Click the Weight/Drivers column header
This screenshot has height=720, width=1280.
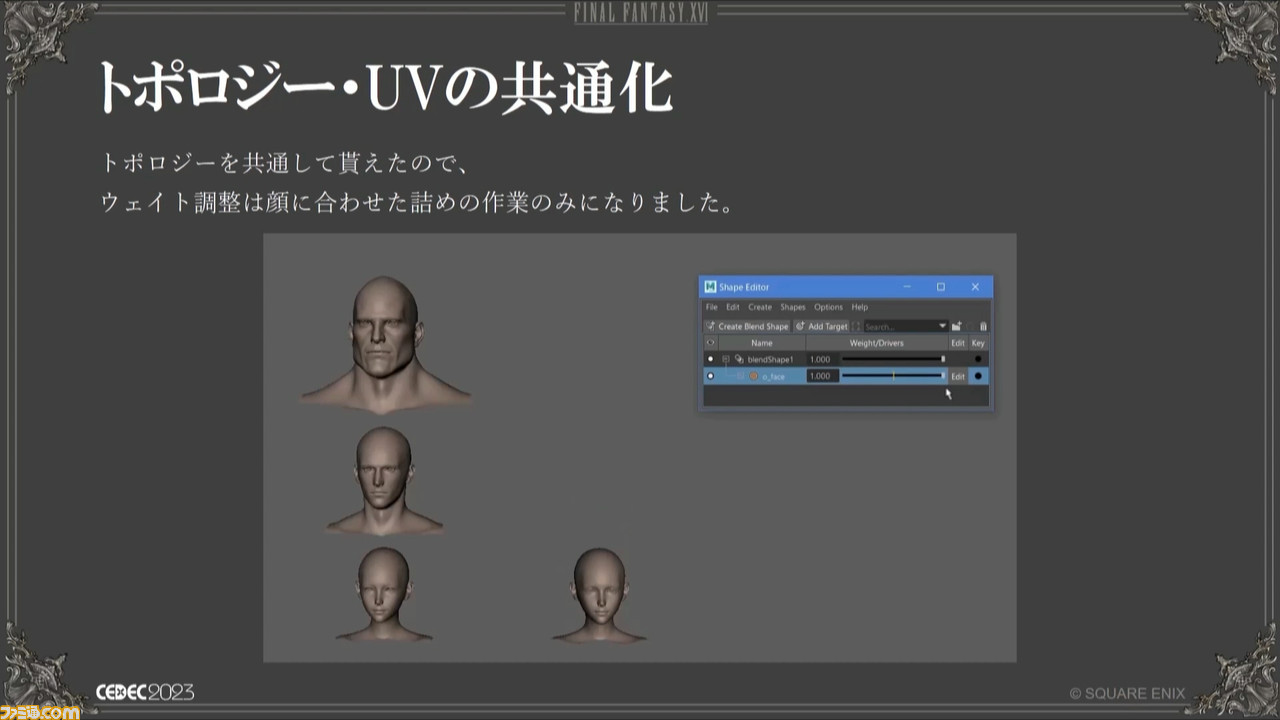point(877,343)
